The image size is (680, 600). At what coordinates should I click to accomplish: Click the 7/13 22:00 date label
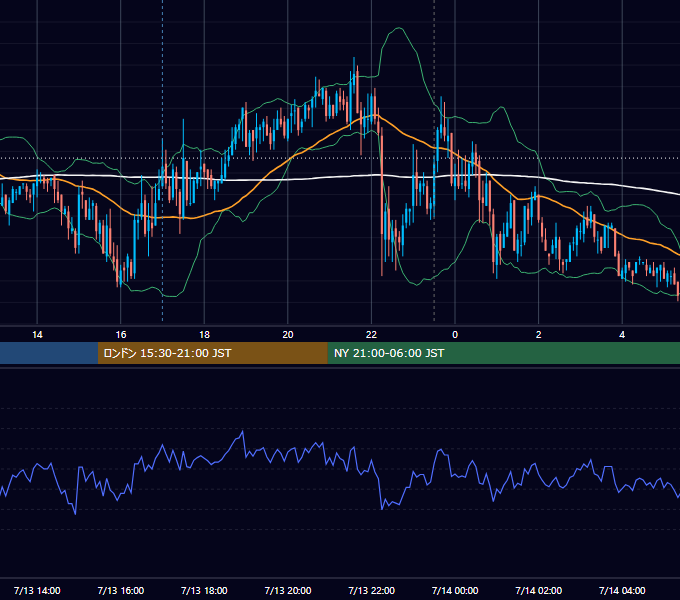tap(372, 590)
